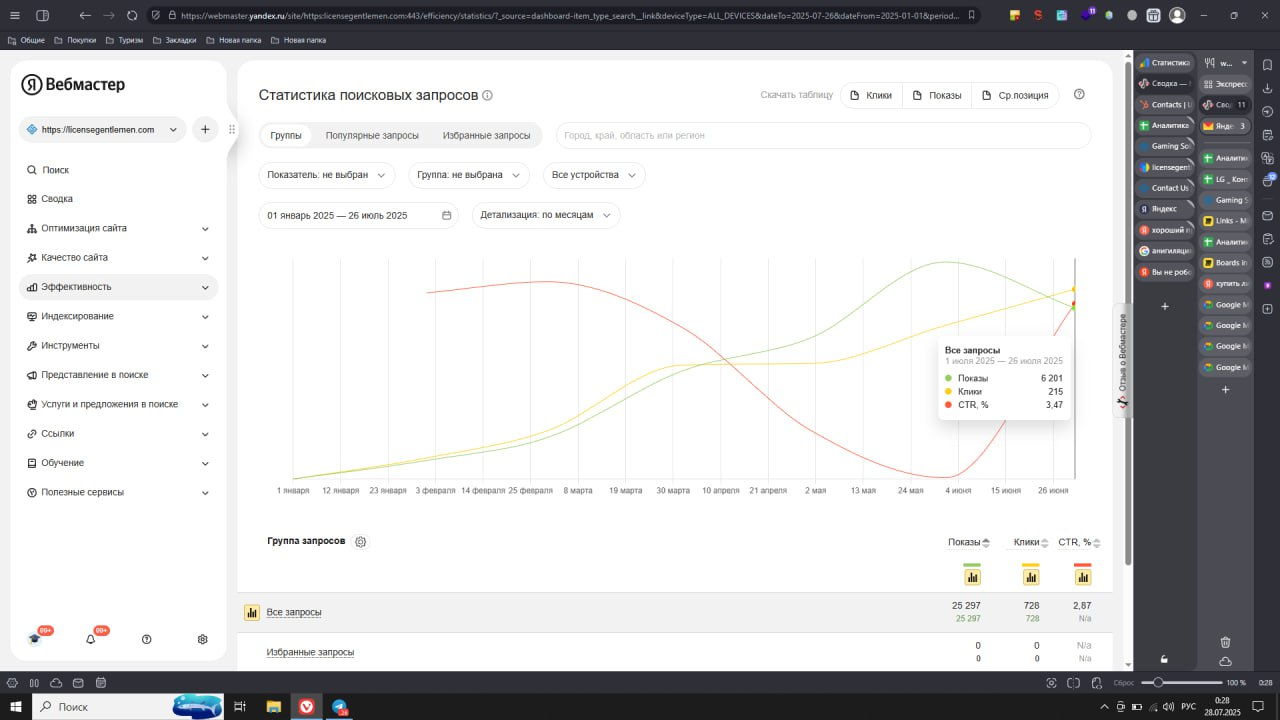Open Telegram from the Windows taskbar
Image resolution: width=1280 pixels, height=720 pixels.
click(340, 706)
